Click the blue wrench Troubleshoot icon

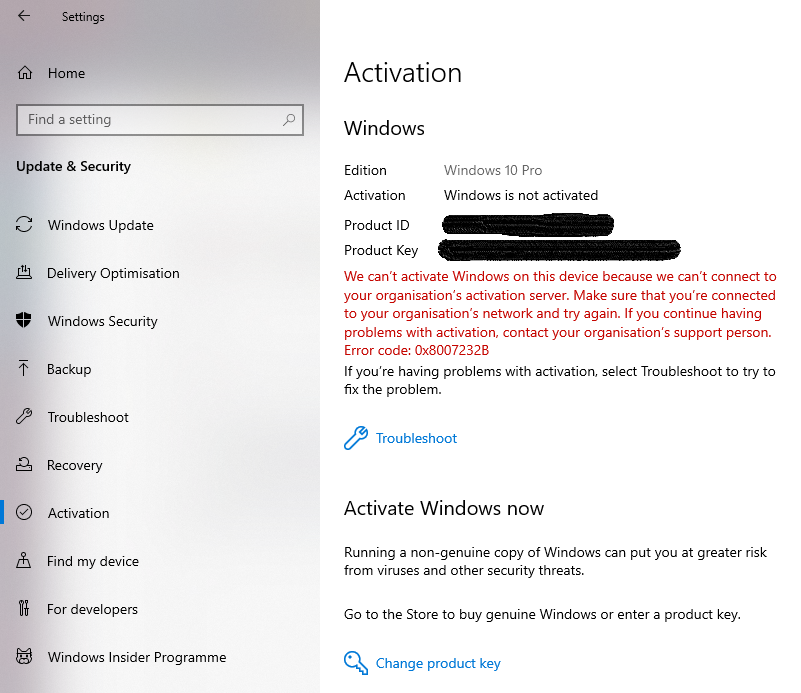(x=356, y=438)
